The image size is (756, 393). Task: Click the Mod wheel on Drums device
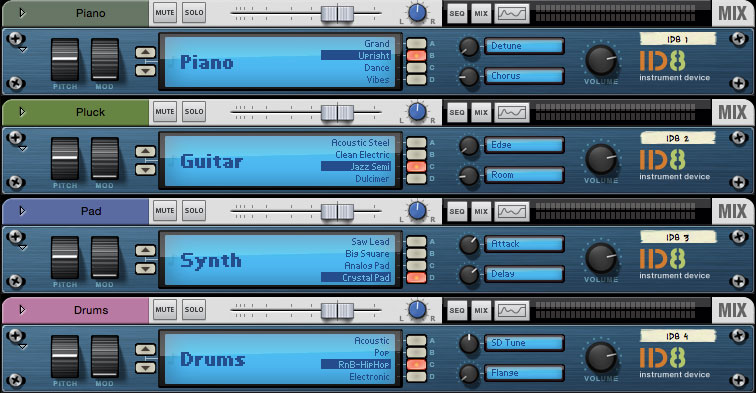(x=105, y=356)
